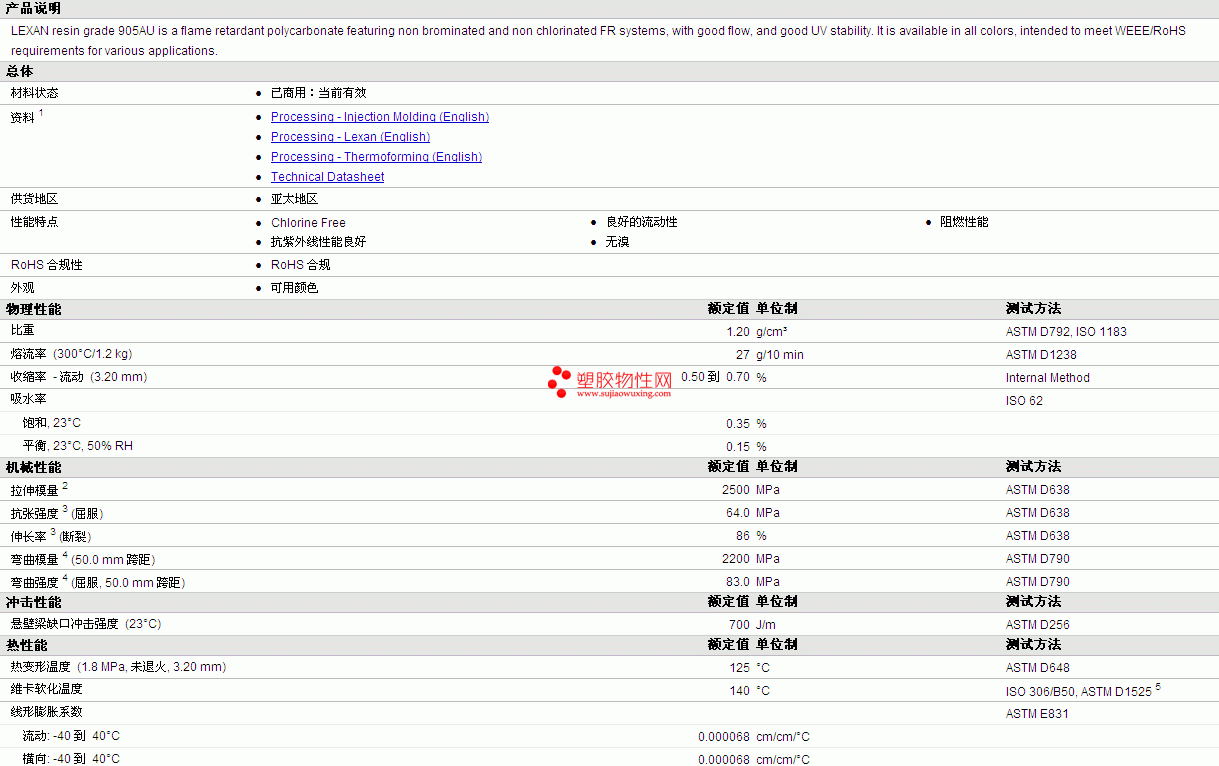
Task: Select the 产品说明 section header
Action: pyautogui.click(x=33, y=8)
